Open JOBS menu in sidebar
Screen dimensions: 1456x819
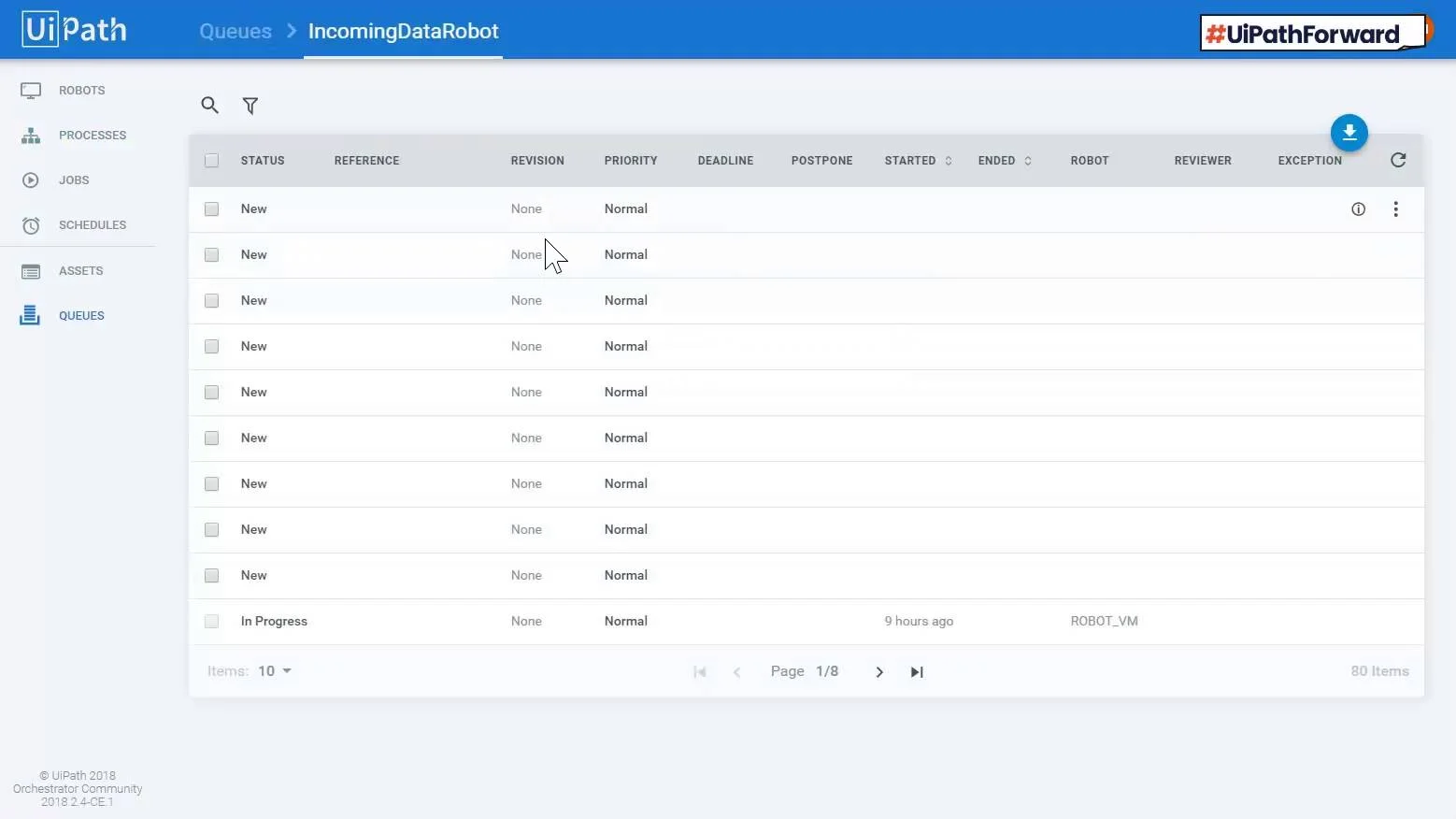pos(74,180)
